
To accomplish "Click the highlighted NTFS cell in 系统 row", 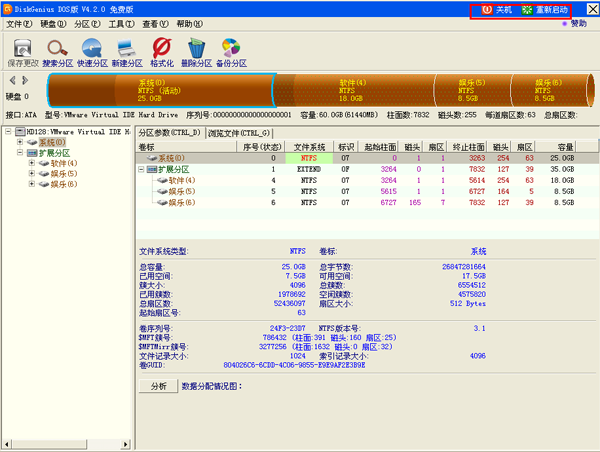I will click(x=309, y=158).
